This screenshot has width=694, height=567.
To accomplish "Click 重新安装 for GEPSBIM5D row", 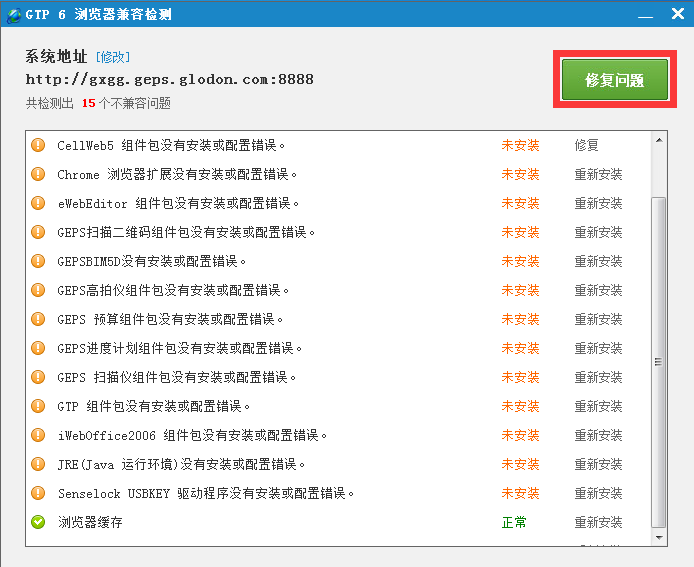I will tap(598, 261).
